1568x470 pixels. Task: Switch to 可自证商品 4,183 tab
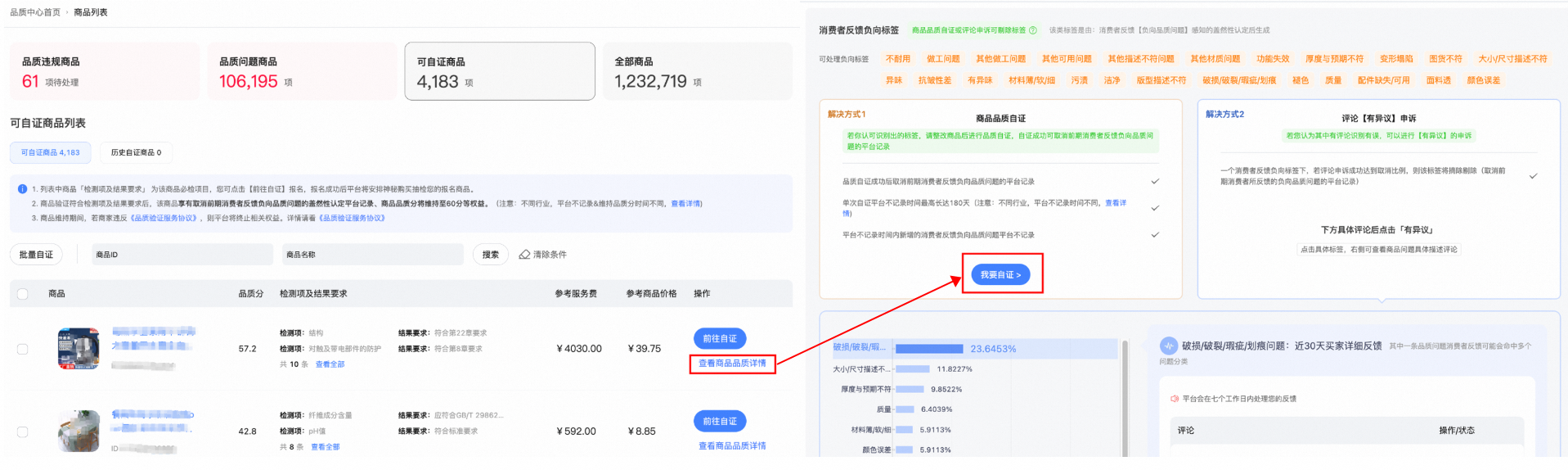click(x=51, y=152)
